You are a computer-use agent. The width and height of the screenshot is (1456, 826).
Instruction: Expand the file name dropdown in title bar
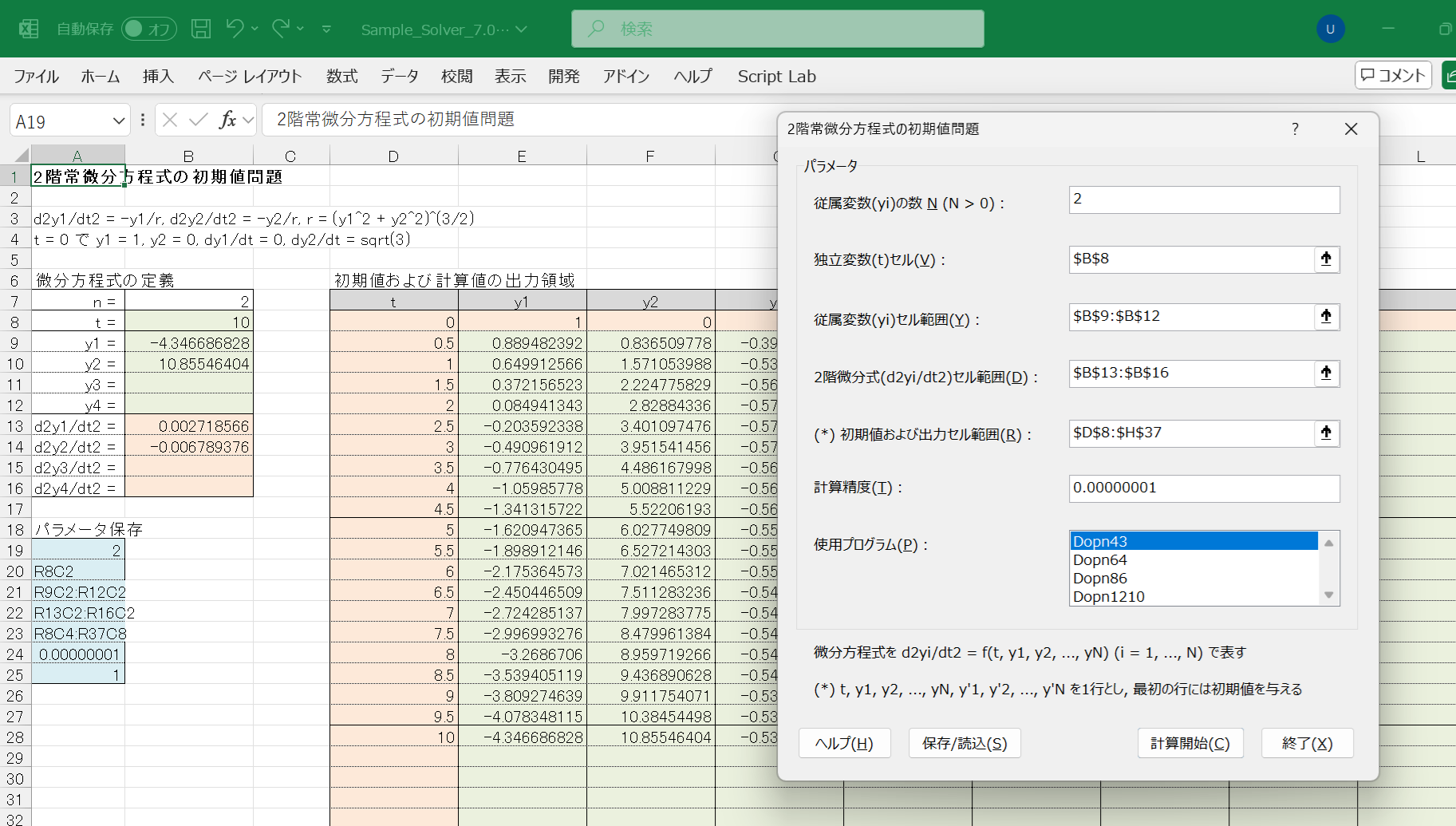coord(522,30)
